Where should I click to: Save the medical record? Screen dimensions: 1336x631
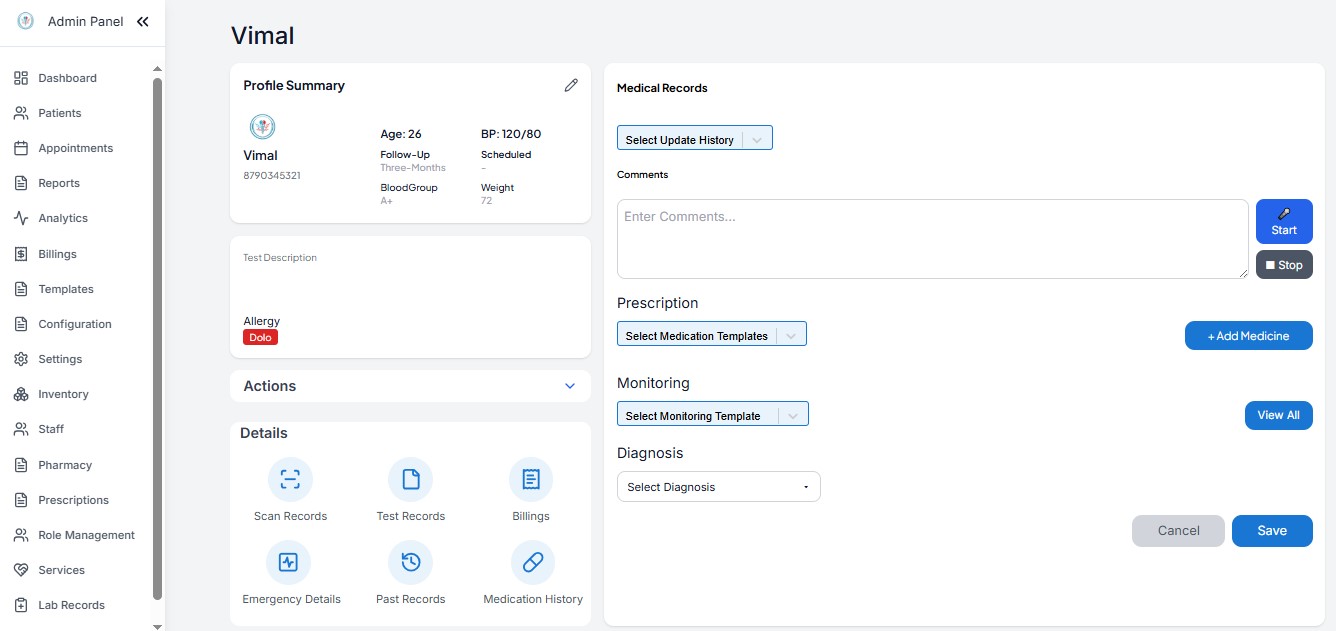[1272, 531]
